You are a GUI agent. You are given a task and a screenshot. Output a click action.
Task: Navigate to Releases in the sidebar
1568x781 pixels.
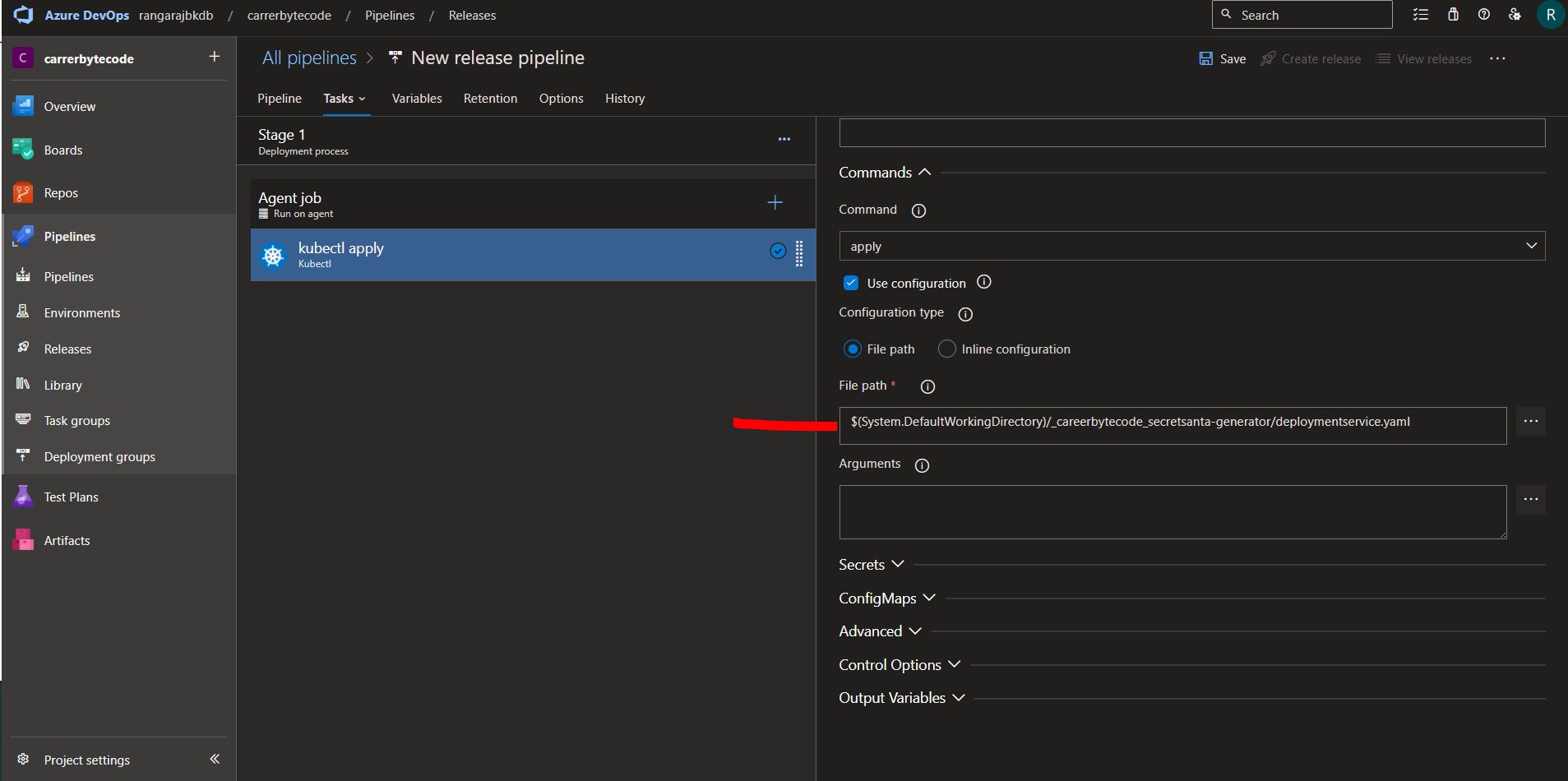(x=67, y=349)
